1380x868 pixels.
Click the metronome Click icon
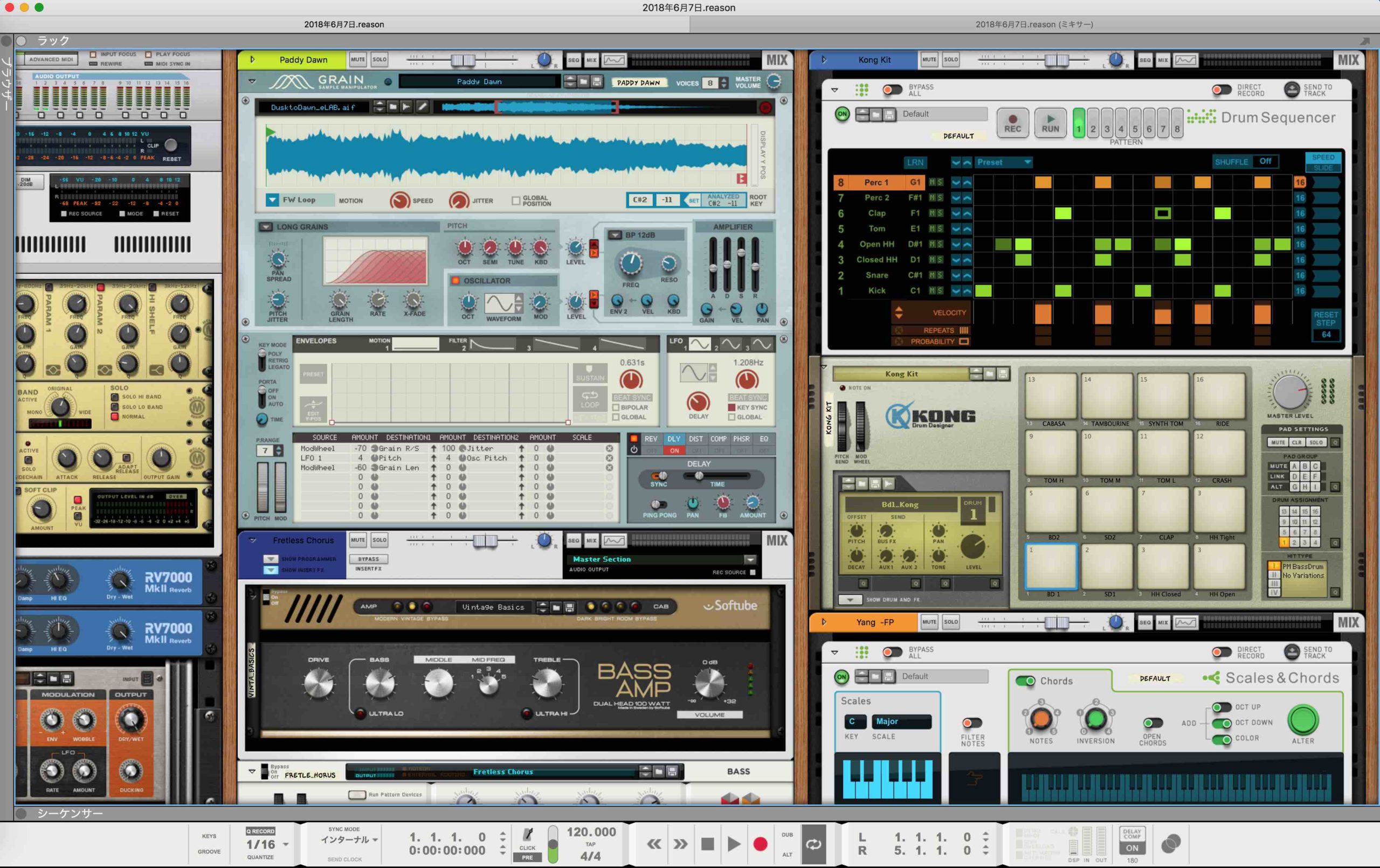click(x=528, y=834)
